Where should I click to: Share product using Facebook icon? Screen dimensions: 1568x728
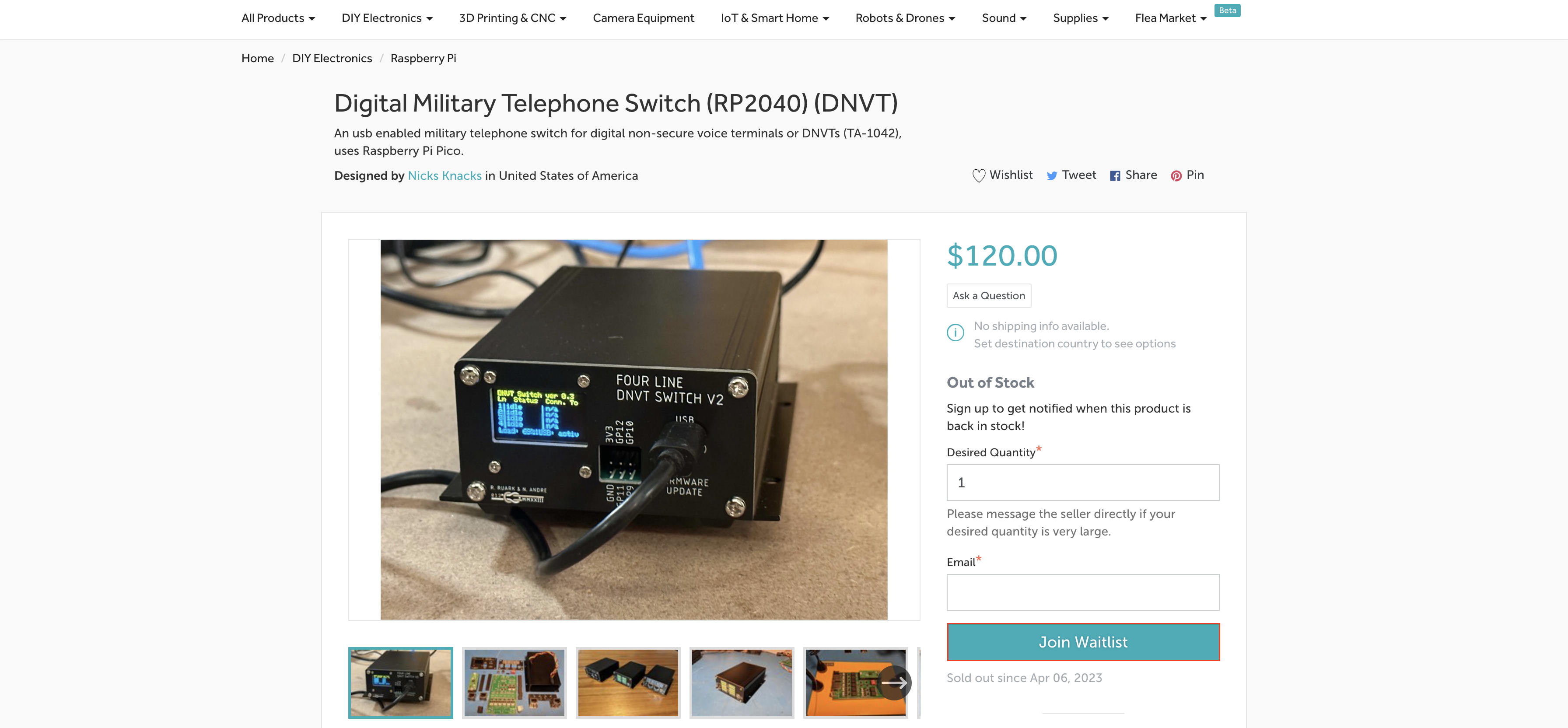1114,176
